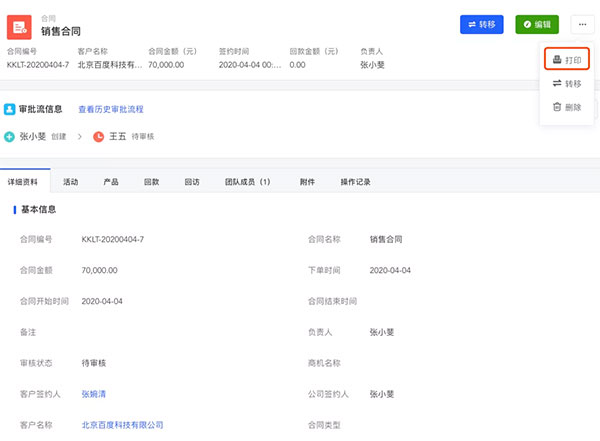Click the approval flow info icon
This screenshot has width=600, height=441.
tap(9, 109)
